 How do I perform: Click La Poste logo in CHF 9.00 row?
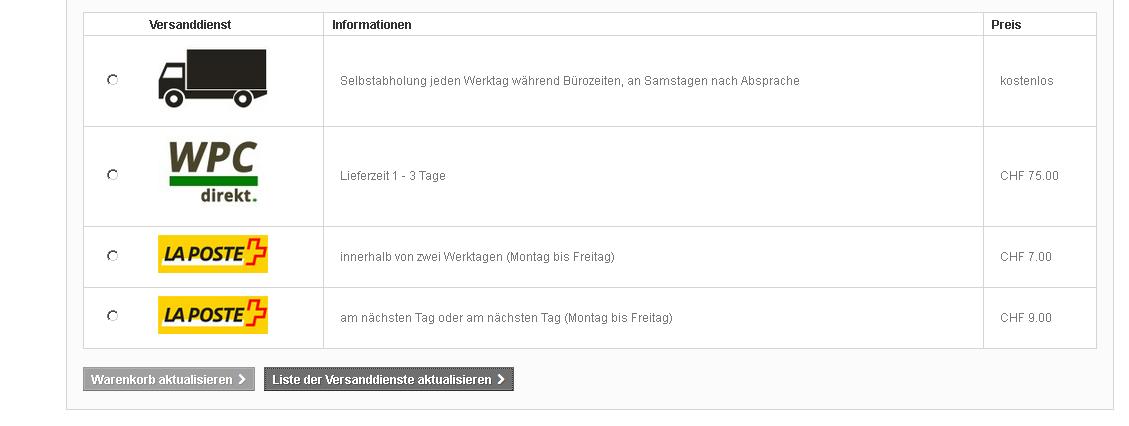[x=213, y=315]
